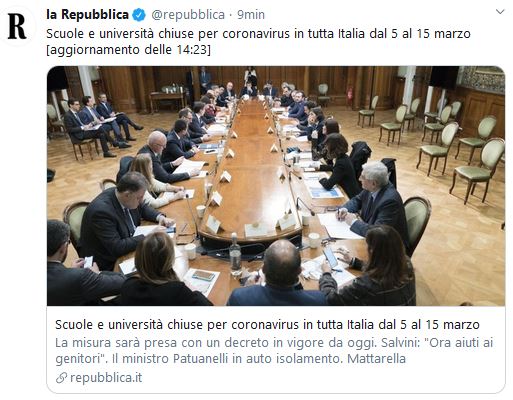The image size is (513, 400).
Task: Click the "[aggiornamento delle 14:23]" text
Action: click(x=128, y=50)
